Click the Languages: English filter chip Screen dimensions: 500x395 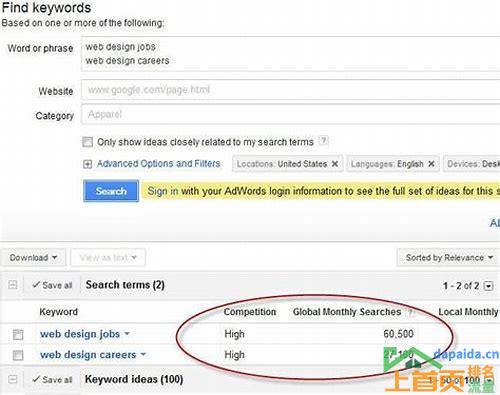pos(393,164)
